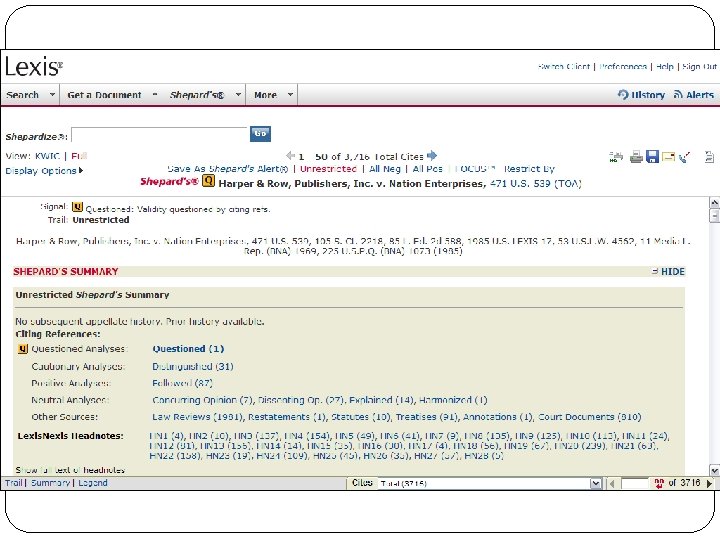720x540 pixels.
Task: Open the More tab
Action: click(265, 95)
